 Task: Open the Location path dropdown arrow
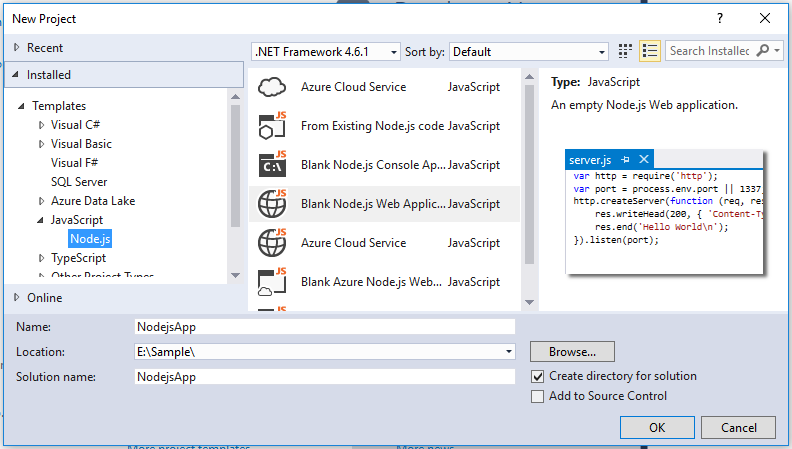click(x=509, y=352)
